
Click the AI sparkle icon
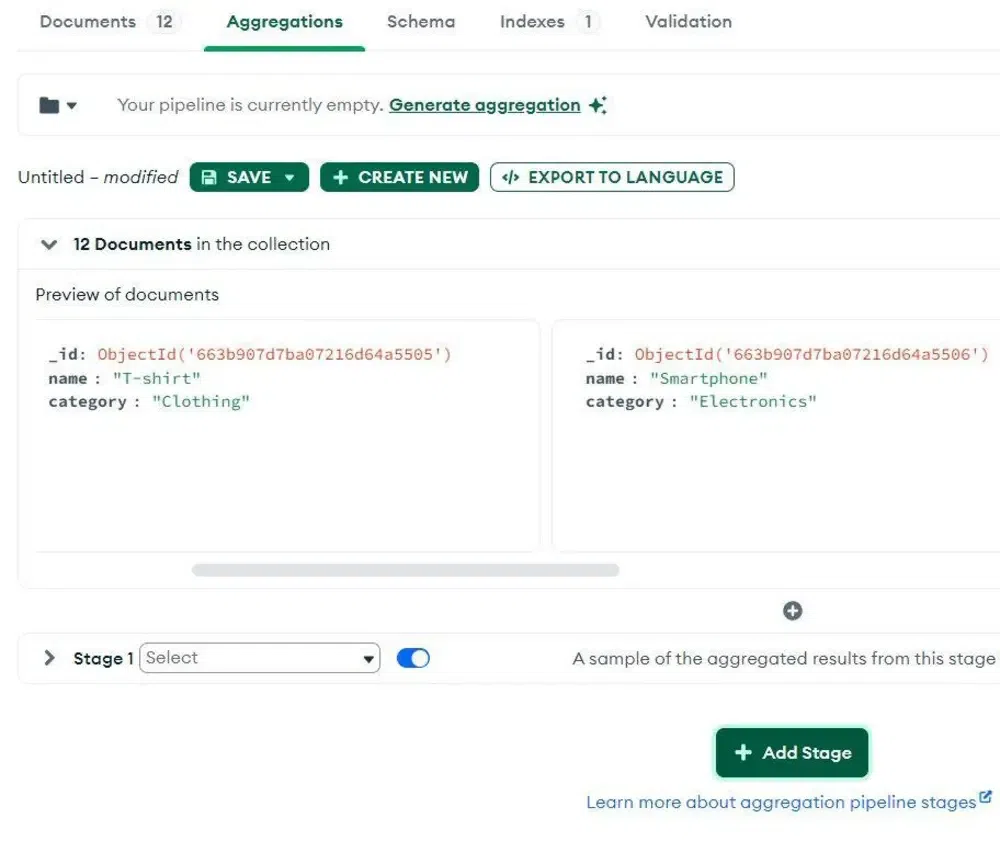(598, 105)
